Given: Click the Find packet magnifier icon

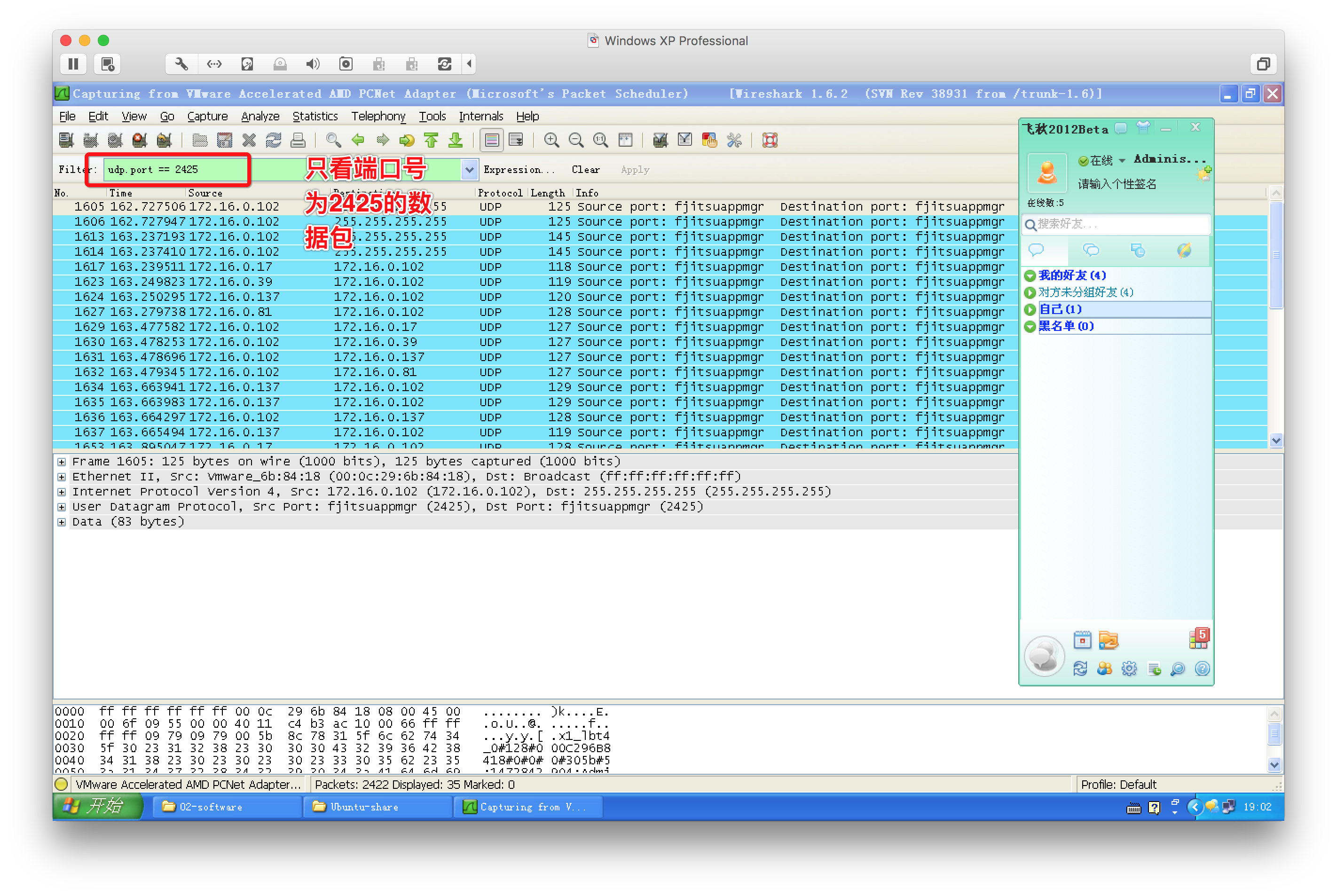Looking at the screenshot, I should pos(333,140).
